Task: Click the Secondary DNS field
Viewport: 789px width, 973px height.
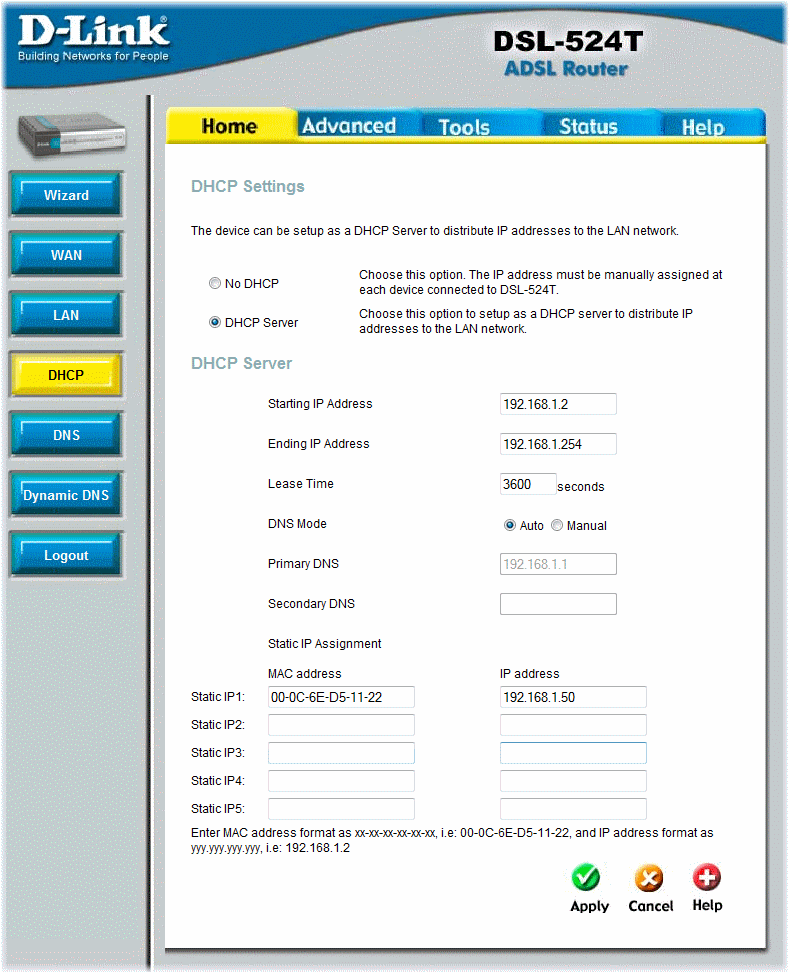Action: [x=558, y=604]
